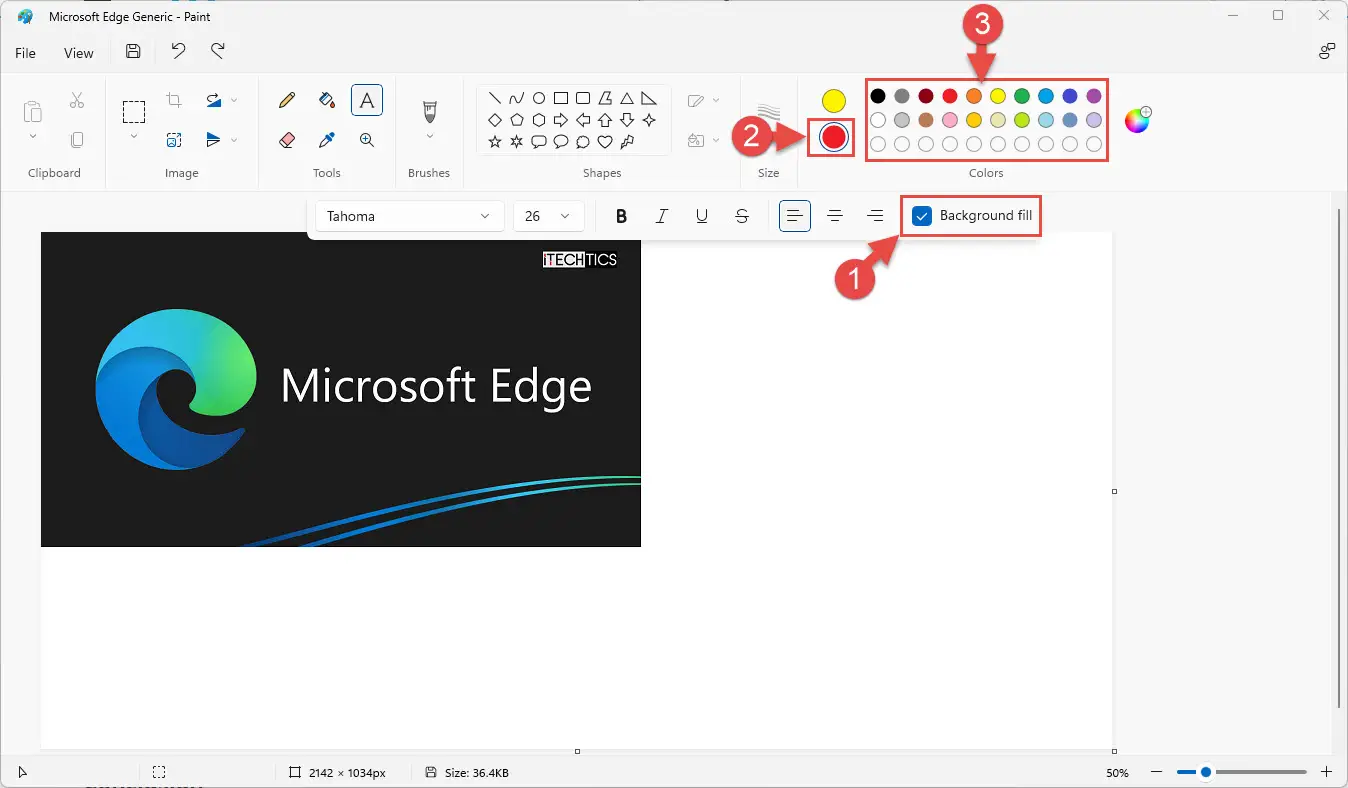Align text right
This screenshot has height=788, width=1348.
pyautogui.click(x=875, y=216)
